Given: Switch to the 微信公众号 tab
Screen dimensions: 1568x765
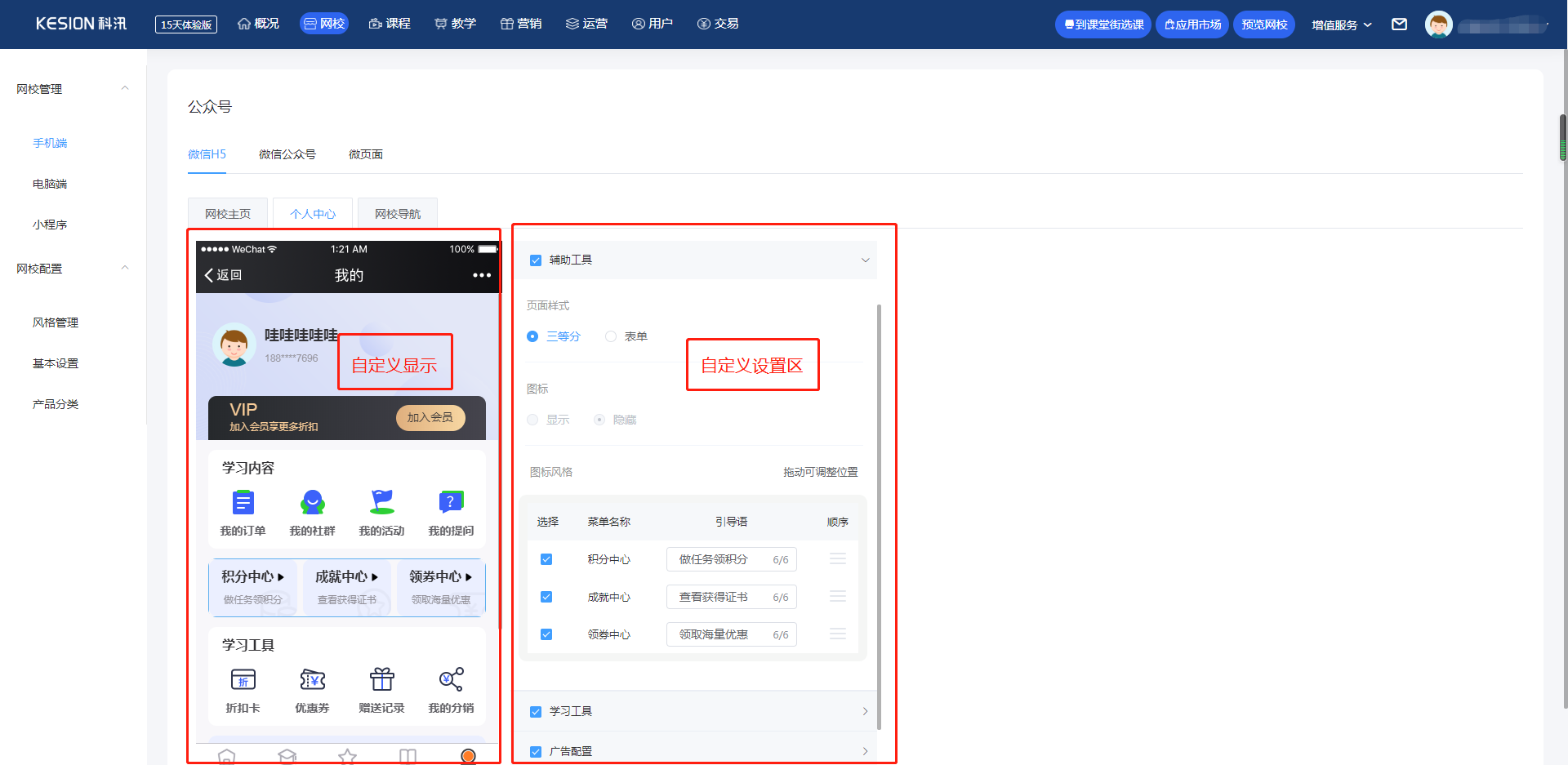Looking at the screenshot, I should click(x=287, y=154).
